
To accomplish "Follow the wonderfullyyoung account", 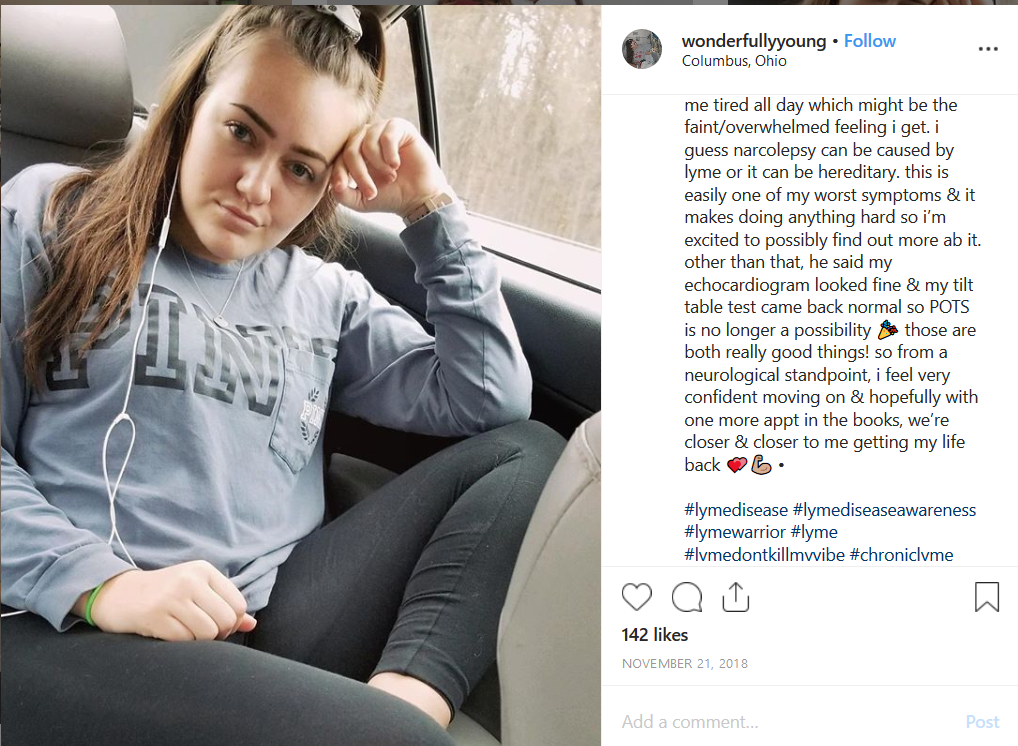I will [x=869, y=41].
